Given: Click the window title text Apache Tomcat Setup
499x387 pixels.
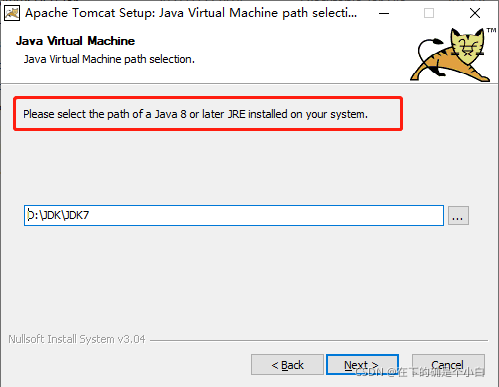Looking at the screenshot, I should pyautogui.click(x=191, y=13).
